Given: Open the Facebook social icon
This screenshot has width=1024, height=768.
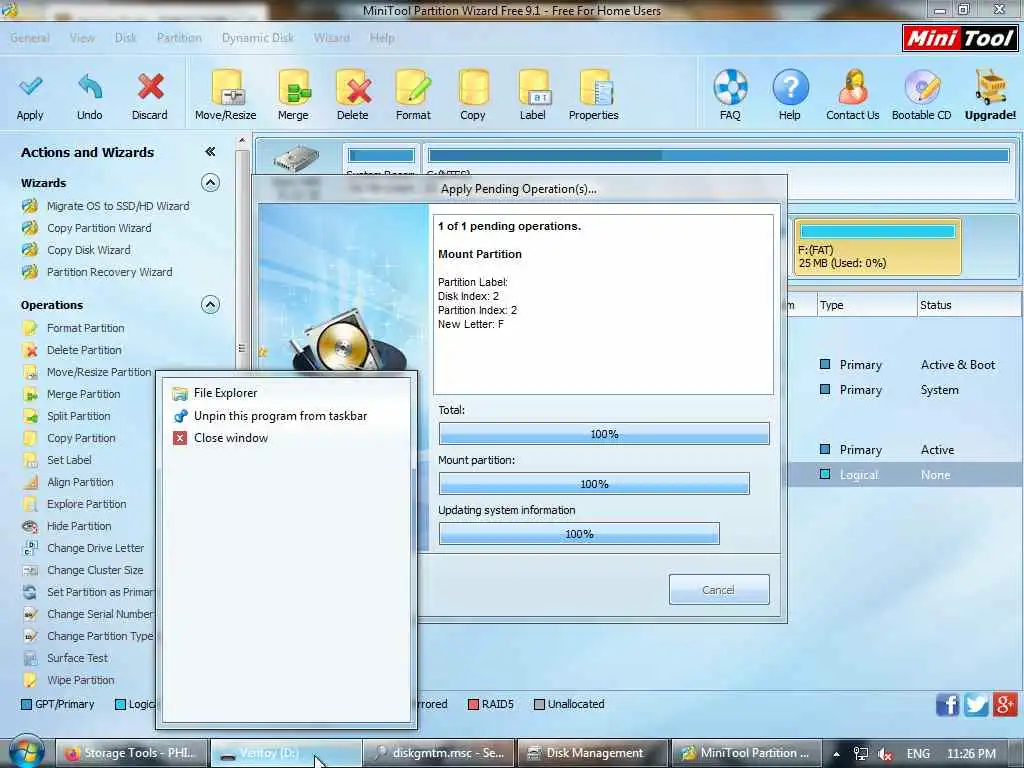Looking at the screenshot, I should (x=948, y=705).
